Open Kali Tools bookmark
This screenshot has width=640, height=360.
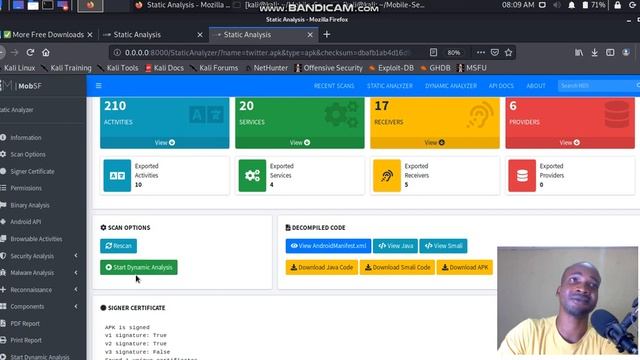tap(118, 68)
